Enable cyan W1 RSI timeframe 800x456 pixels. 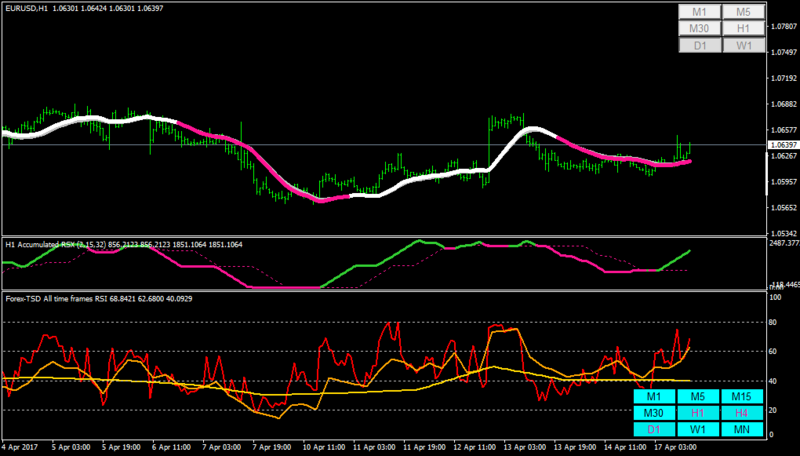tap(698, 429)
